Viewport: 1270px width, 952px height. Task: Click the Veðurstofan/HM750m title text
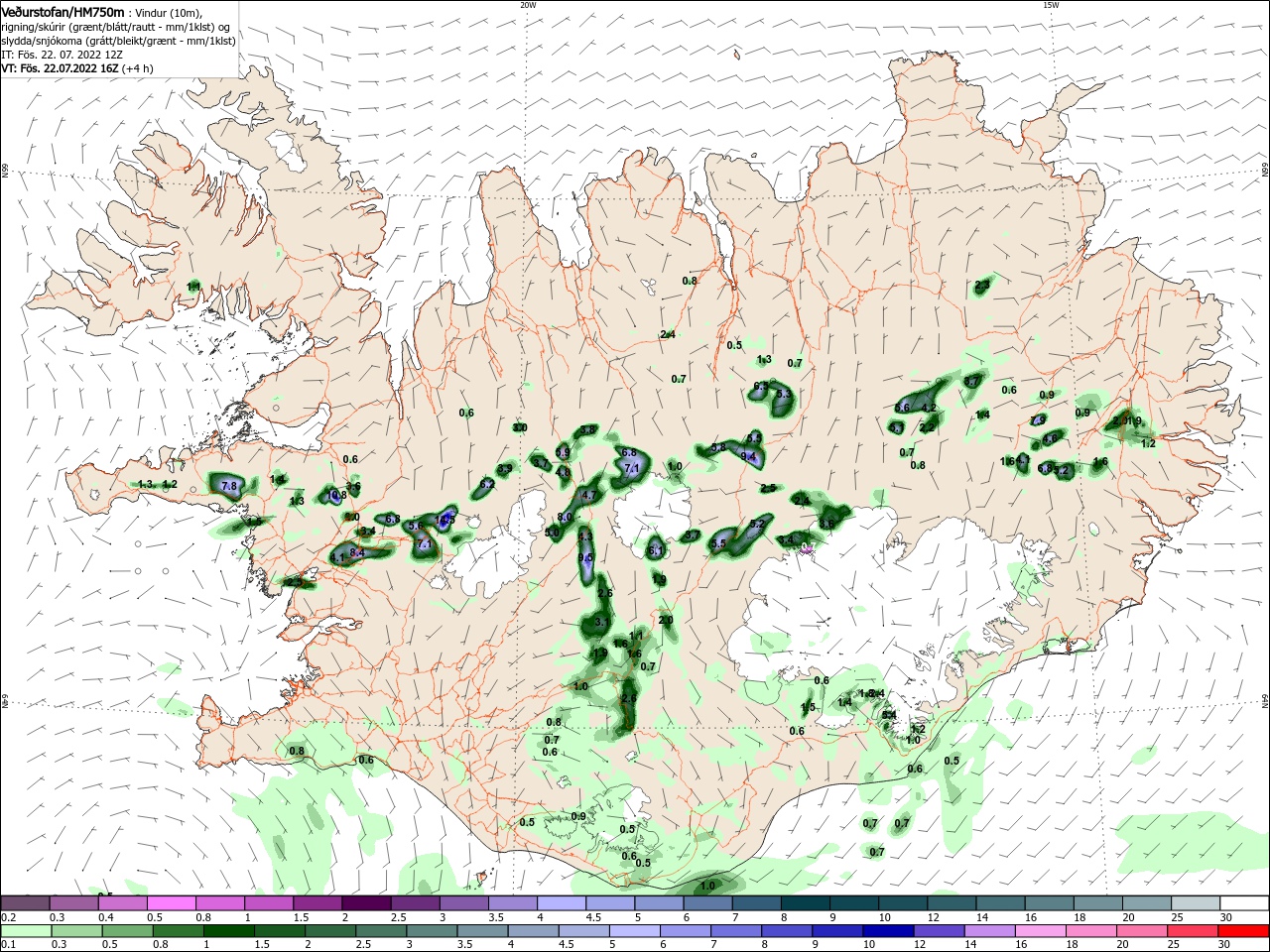tap(63, 12)
